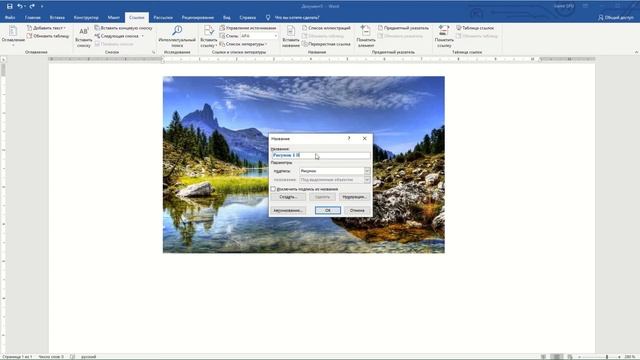Screen dimensions: 640x360
Task: Open the Файл tab
Action: pos(10,18)
